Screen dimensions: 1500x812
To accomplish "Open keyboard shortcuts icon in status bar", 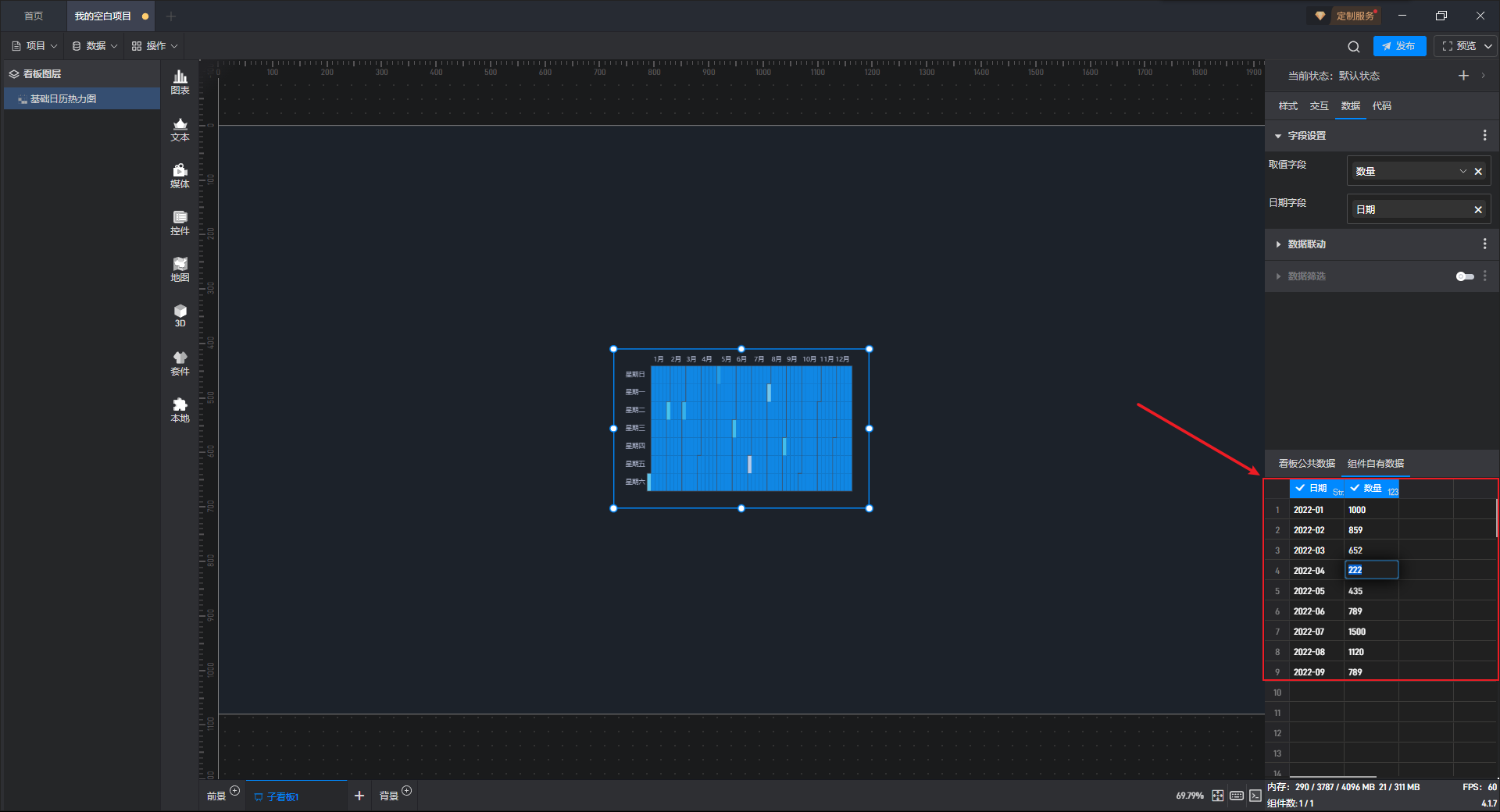I will (x=1237, y=796).
